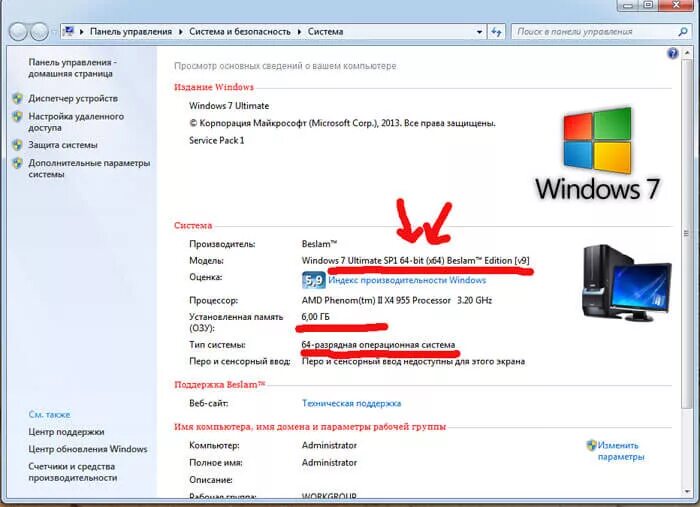
Task: Click the Control Panel icon in address bar
Action: 69,31
